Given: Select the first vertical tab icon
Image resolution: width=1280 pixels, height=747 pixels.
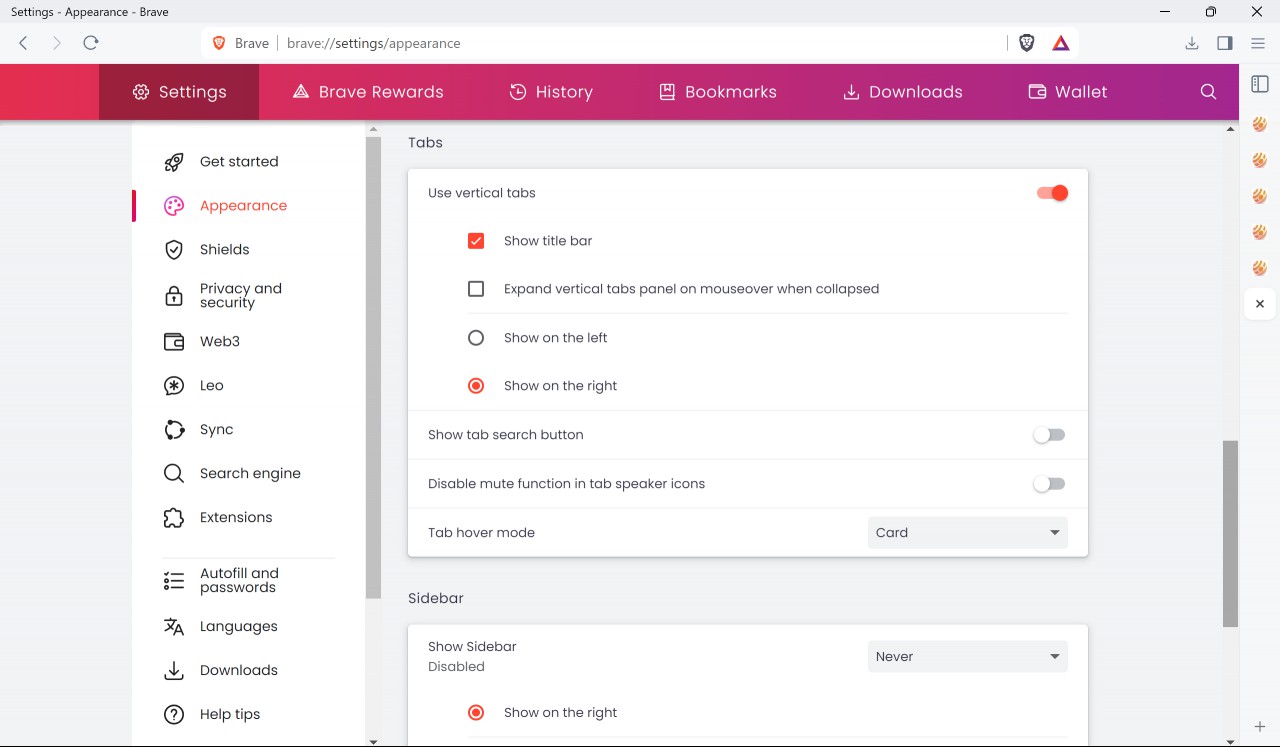Looking at the screenshot, I should coord(1260,125).
